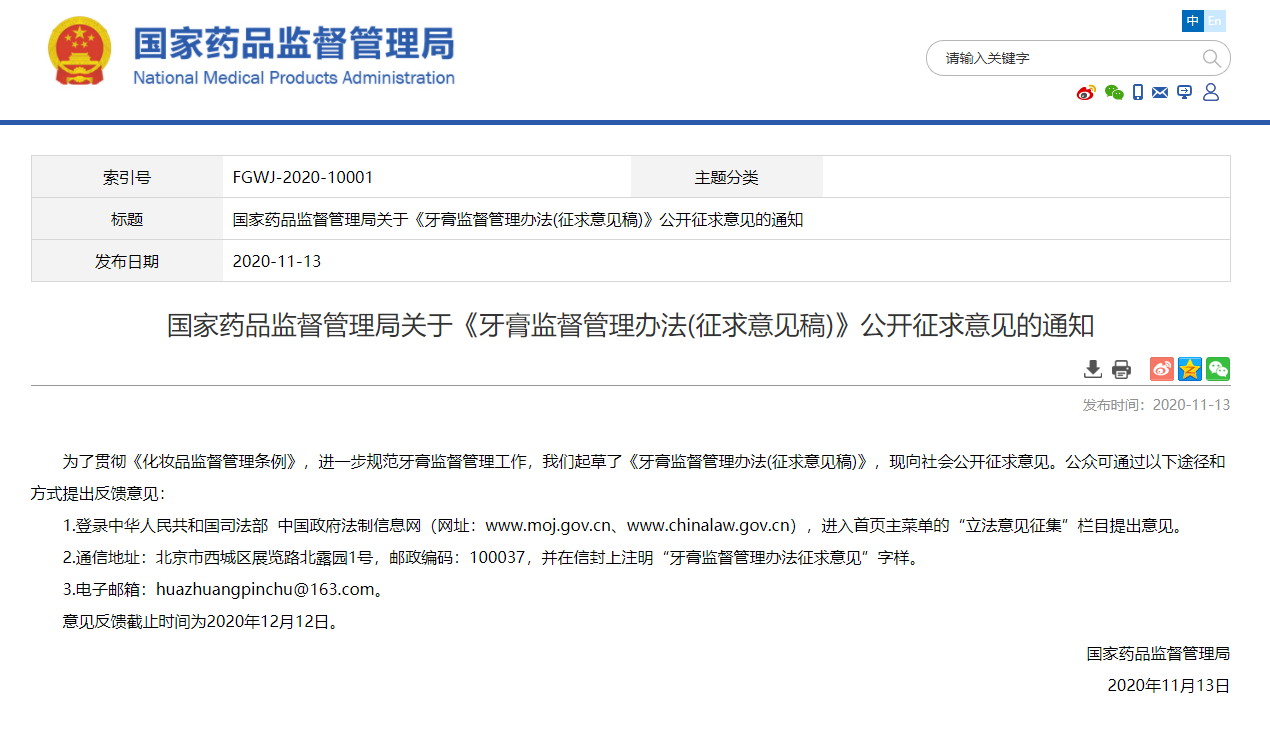Screen dimensions: 1270x733
Task: Click the monitor icon in header
Action: (x=1185, y=93)
